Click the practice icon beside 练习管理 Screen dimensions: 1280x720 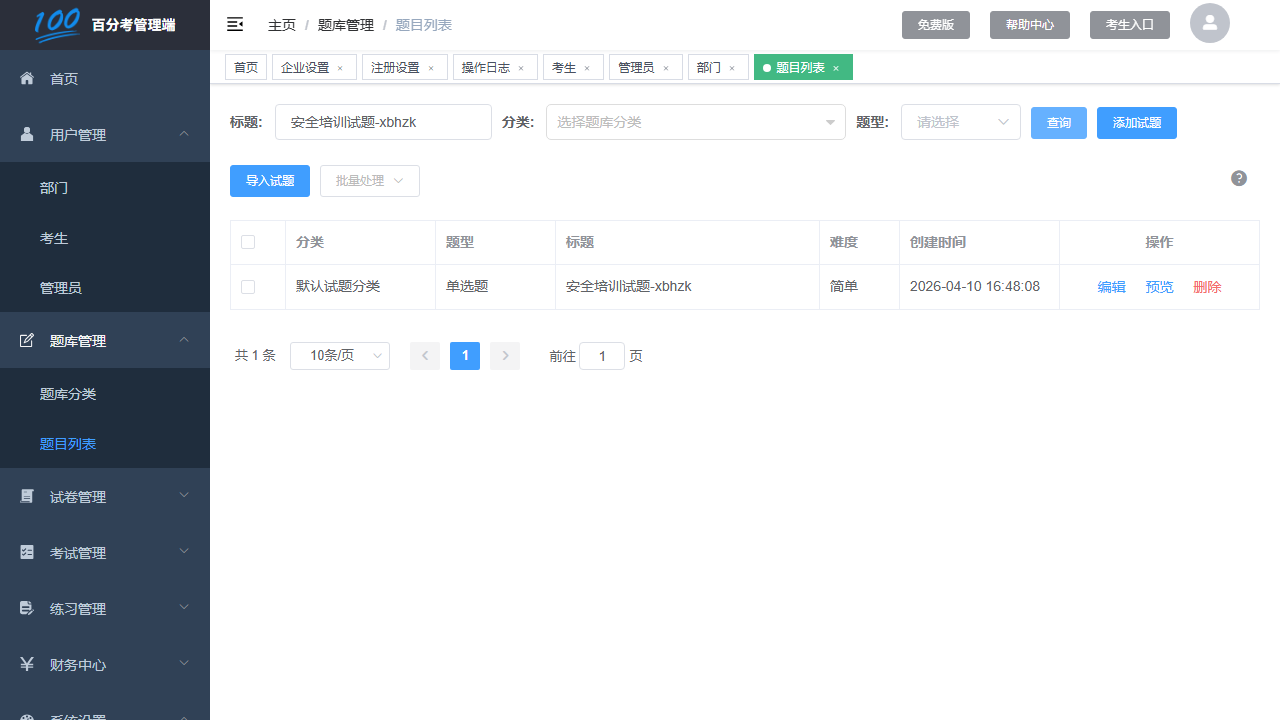[27, 608]
